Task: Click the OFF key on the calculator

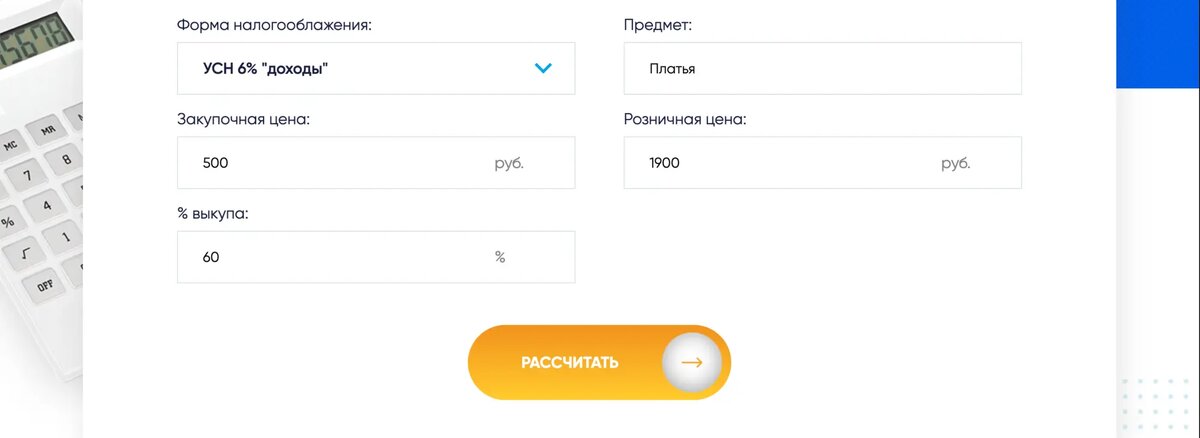Action: click(45, 285)
